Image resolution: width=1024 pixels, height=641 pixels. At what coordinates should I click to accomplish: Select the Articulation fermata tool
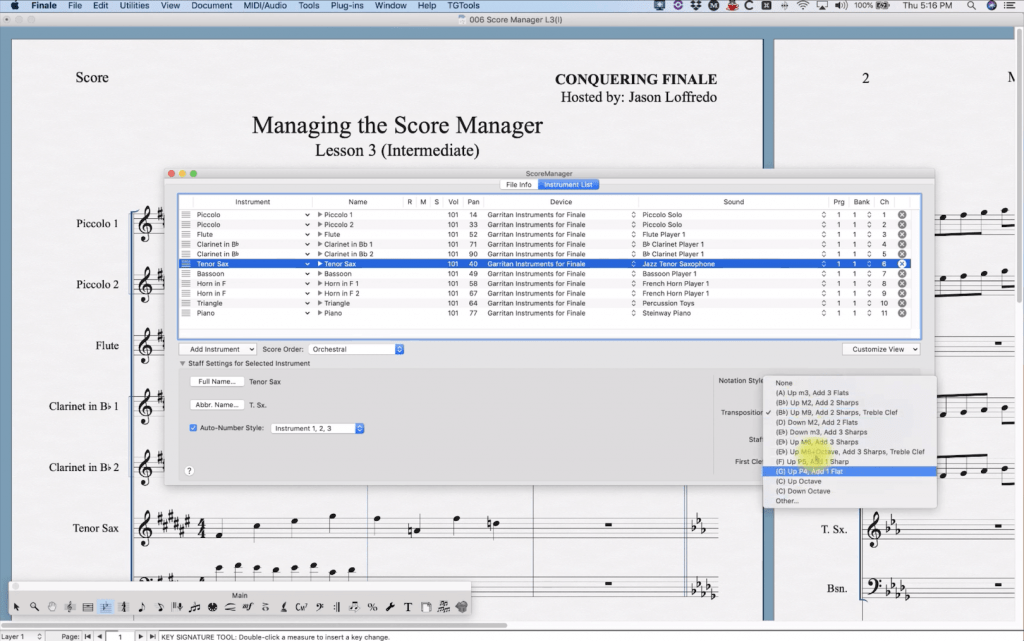pyautogui.click(x=265, y=606)
